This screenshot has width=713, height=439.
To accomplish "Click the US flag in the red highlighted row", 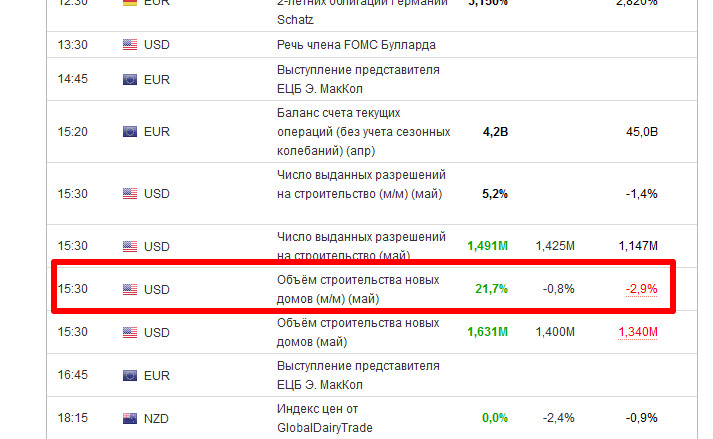I will (130, 289).
